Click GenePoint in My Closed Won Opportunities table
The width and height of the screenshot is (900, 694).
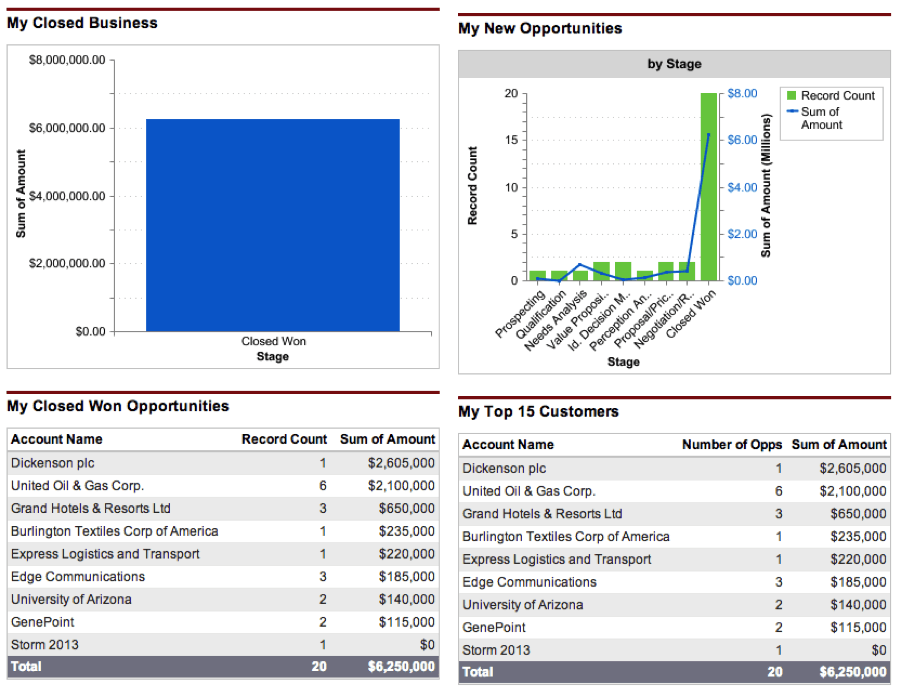pyautogui.click(x=40, y=622)
